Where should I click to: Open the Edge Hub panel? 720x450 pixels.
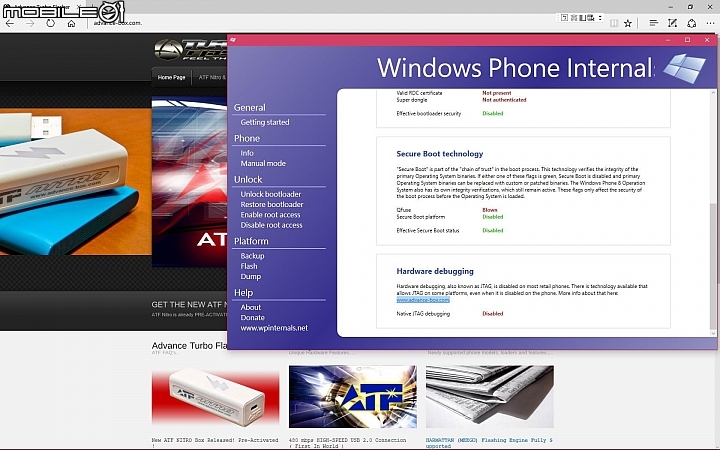pos(654,23)
